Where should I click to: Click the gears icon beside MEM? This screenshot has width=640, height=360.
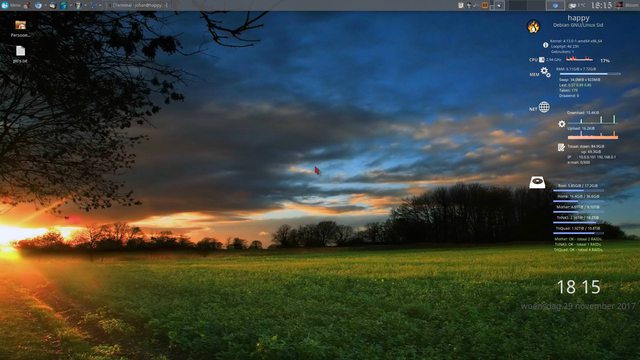pos(545,72)
